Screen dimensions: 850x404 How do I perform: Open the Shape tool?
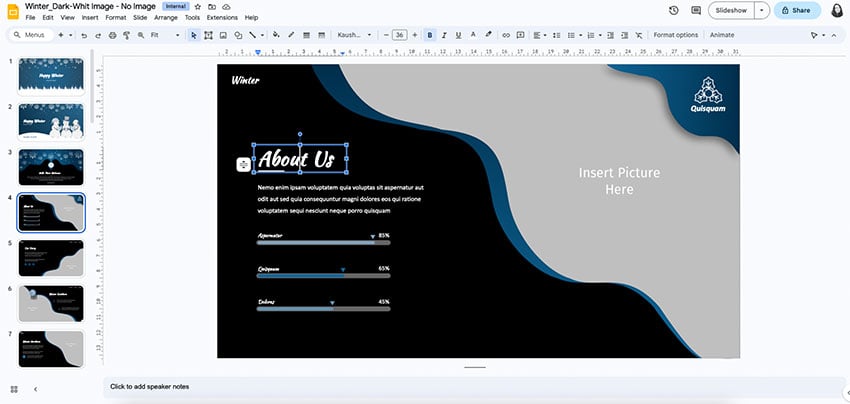(x=238, y=35)
